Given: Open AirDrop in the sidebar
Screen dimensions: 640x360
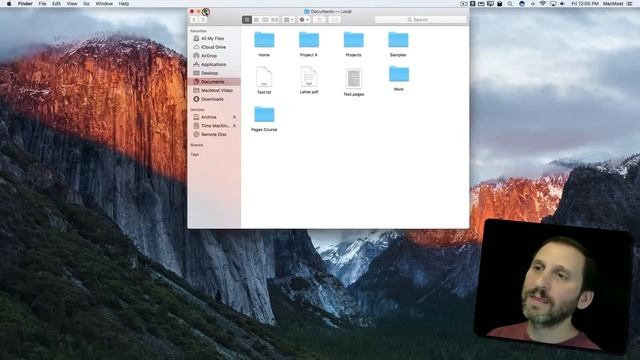Looking at the screenshot, I should point(214,56).
